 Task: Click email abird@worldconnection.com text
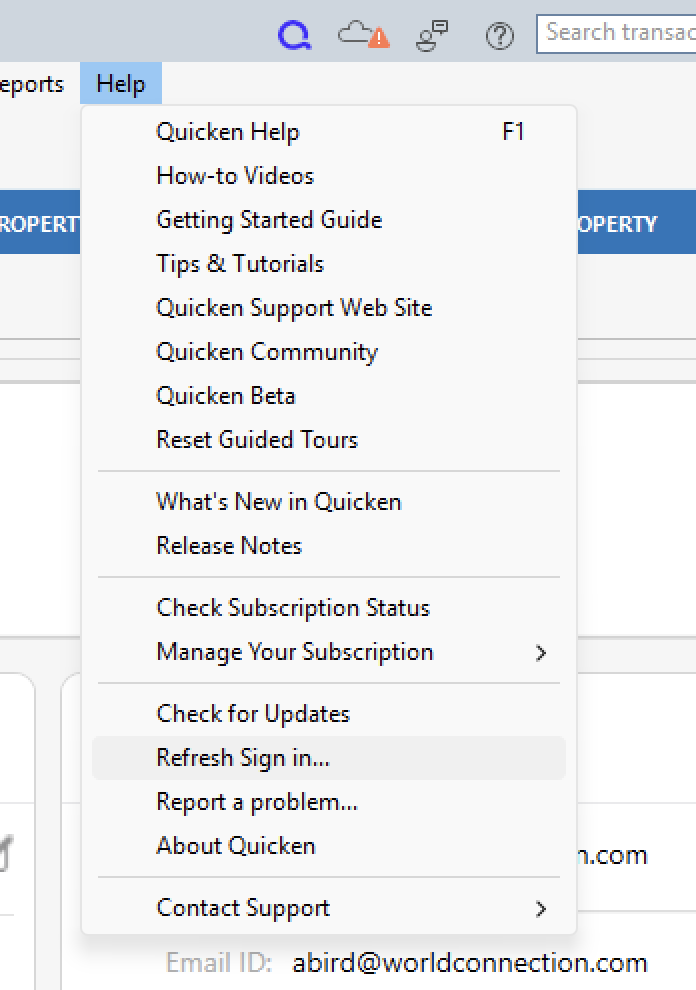coord(470,963)
